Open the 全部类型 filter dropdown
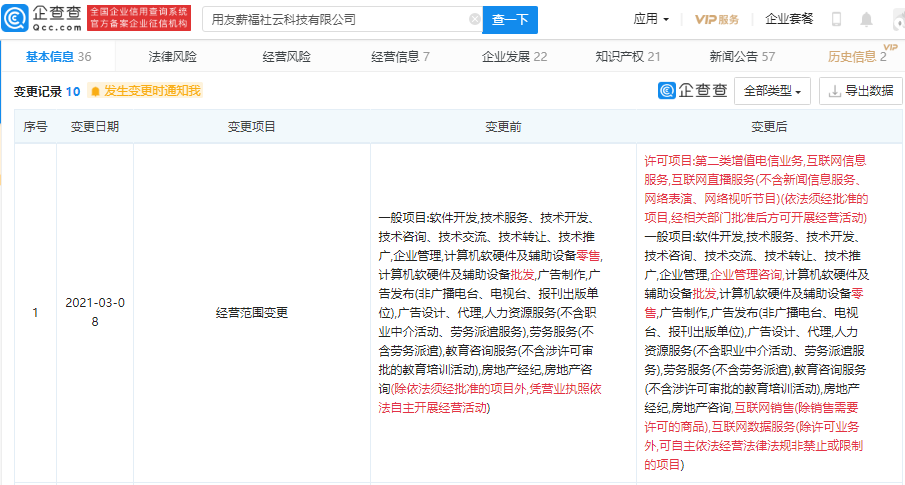The width and height of the screenshot is (905, 485). pos(772,91)
